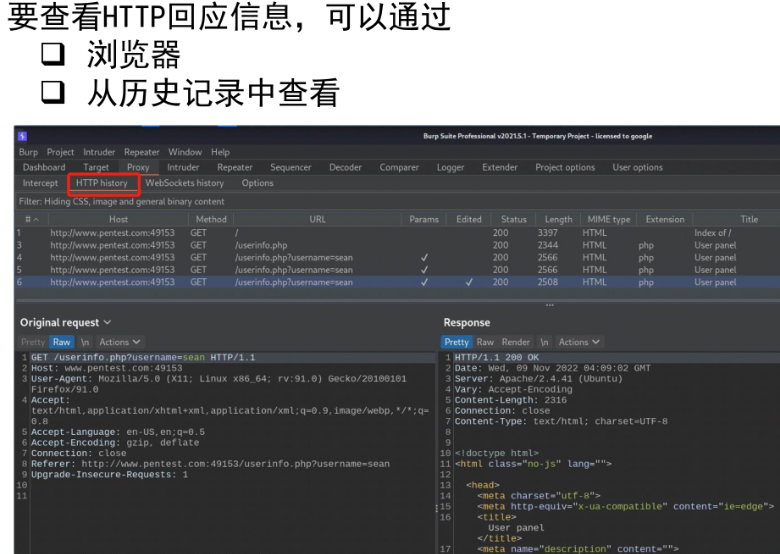The width and height of the screenshot is (780, 554).
Task: Open the Intruder menu in menu bar
Action: point(99,152)
